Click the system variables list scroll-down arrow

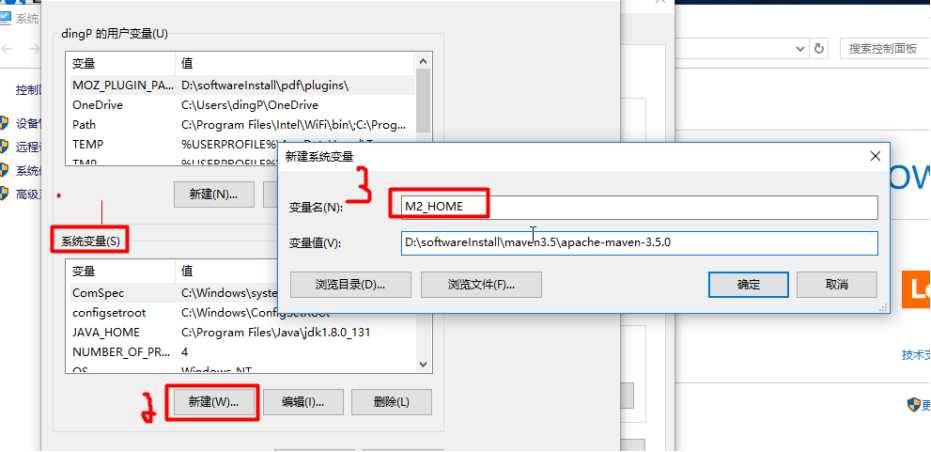pos(423,364)
